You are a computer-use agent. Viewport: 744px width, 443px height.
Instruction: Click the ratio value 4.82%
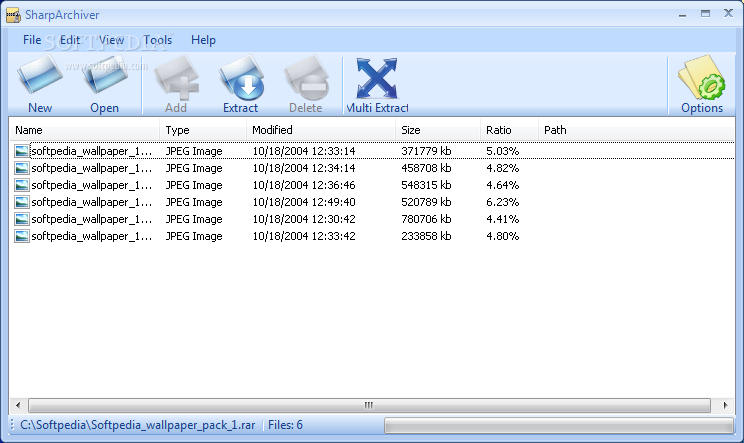[502, 168]
